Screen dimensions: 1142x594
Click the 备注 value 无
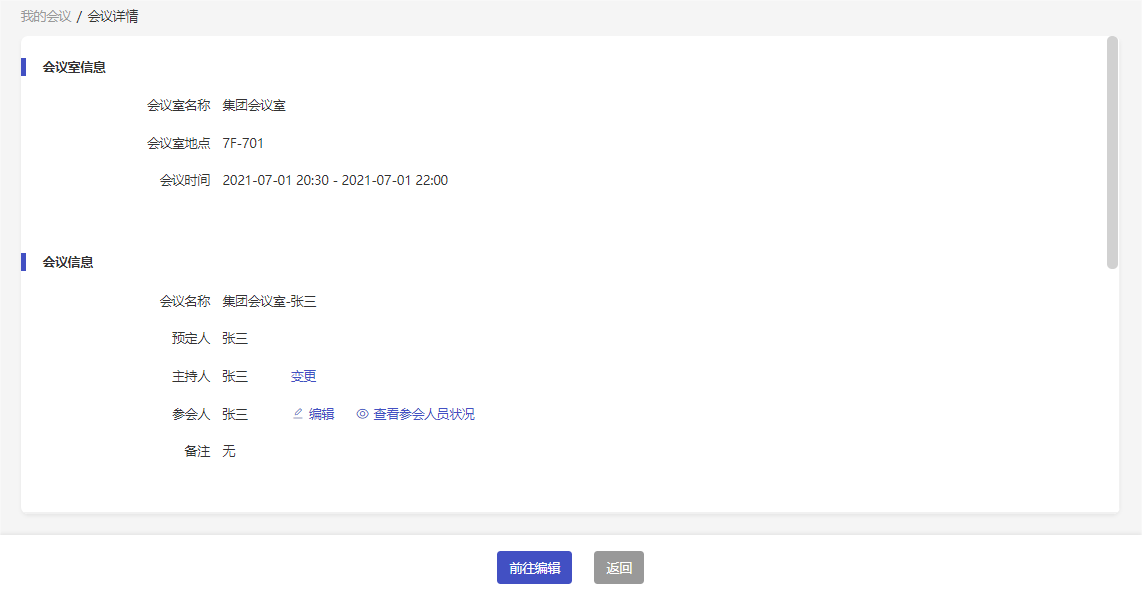(x=229, y=451)
